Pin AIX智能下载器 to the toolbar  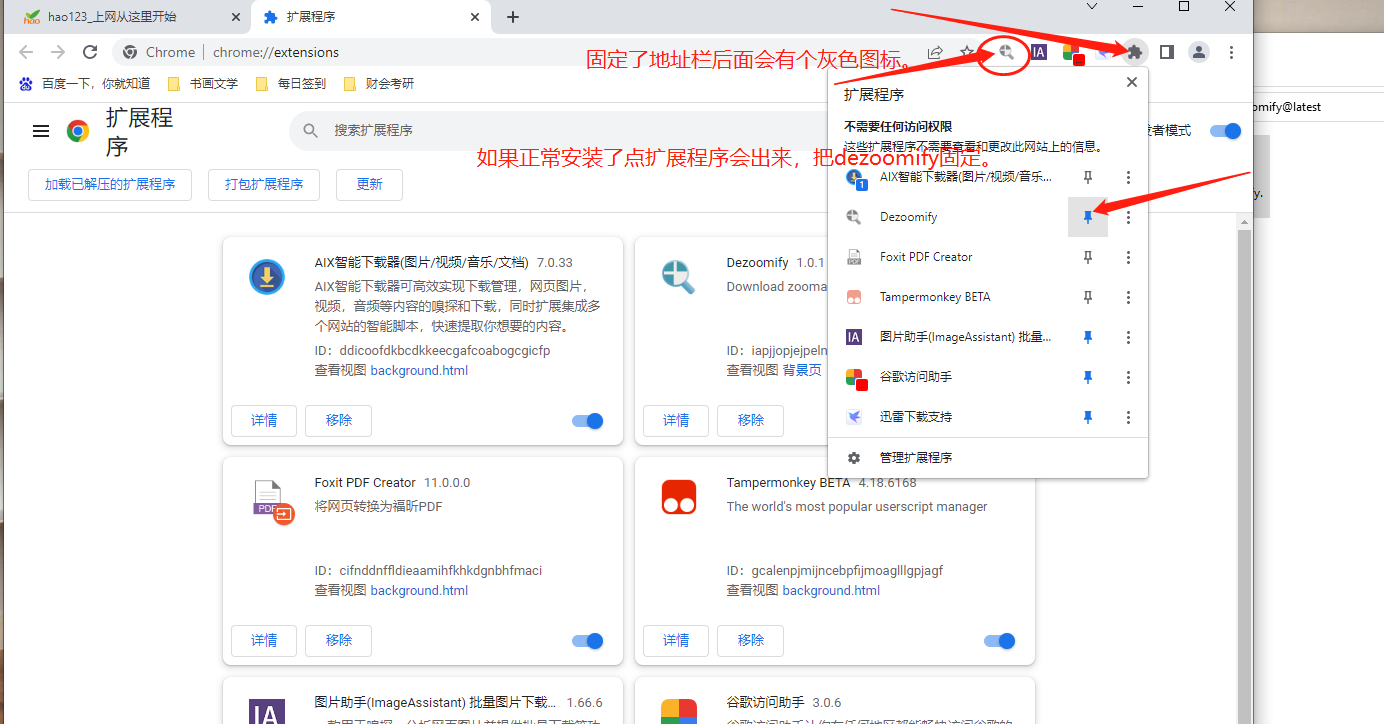(x=1088, y=177)
